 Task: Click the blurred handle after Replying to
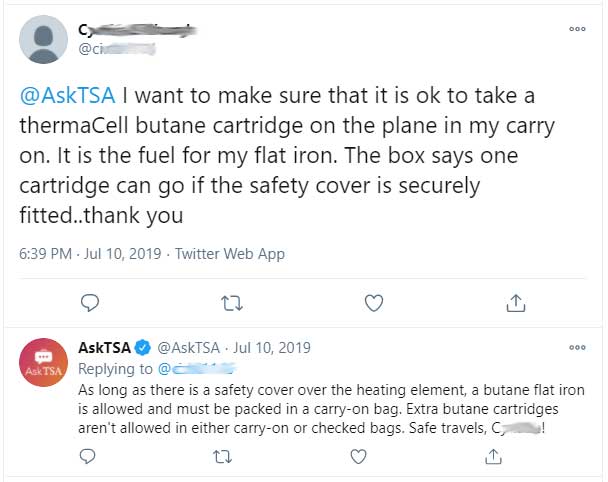click(x=197, y=369)
